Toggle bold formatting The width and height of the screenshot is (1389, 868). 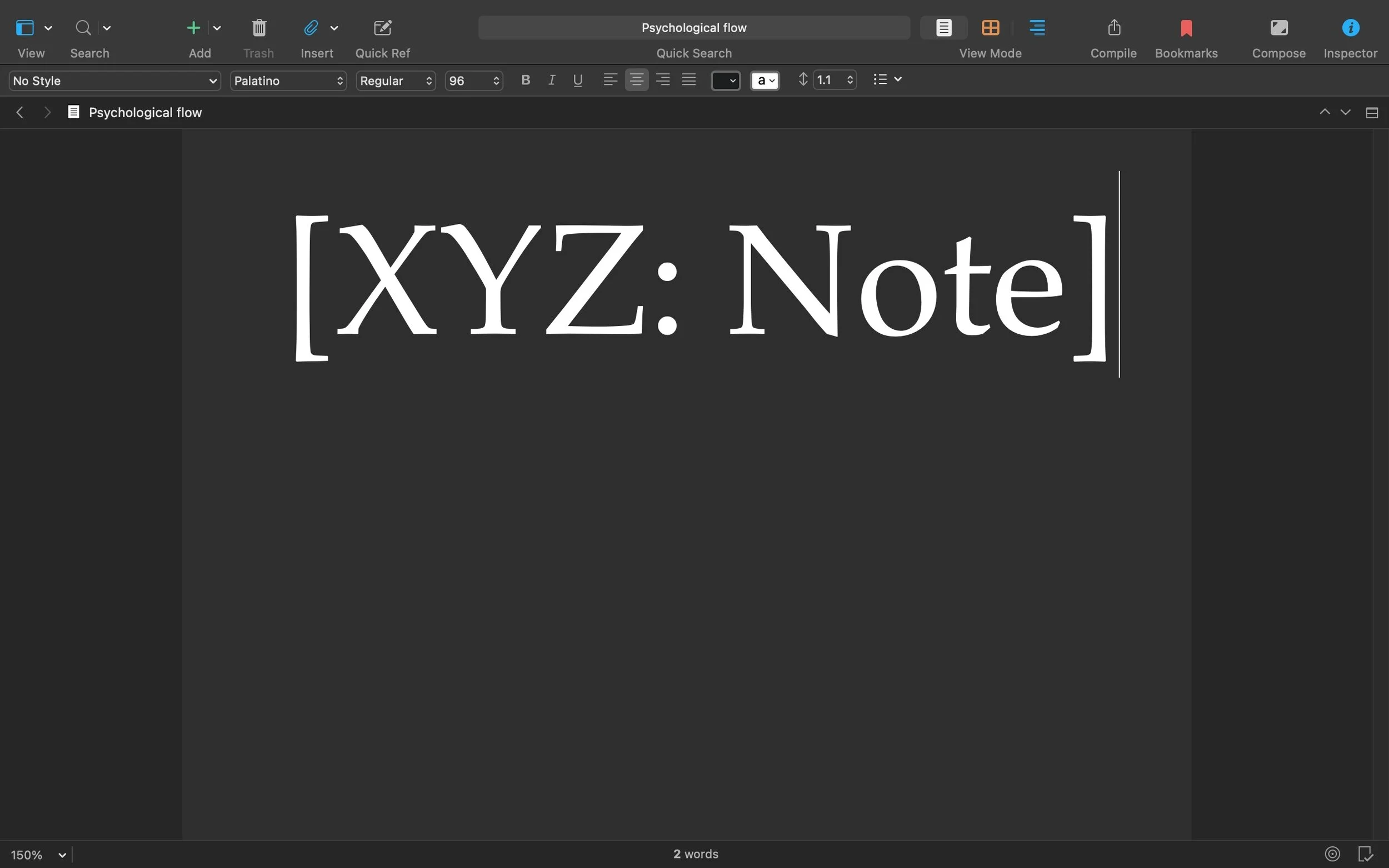[524, 80]
